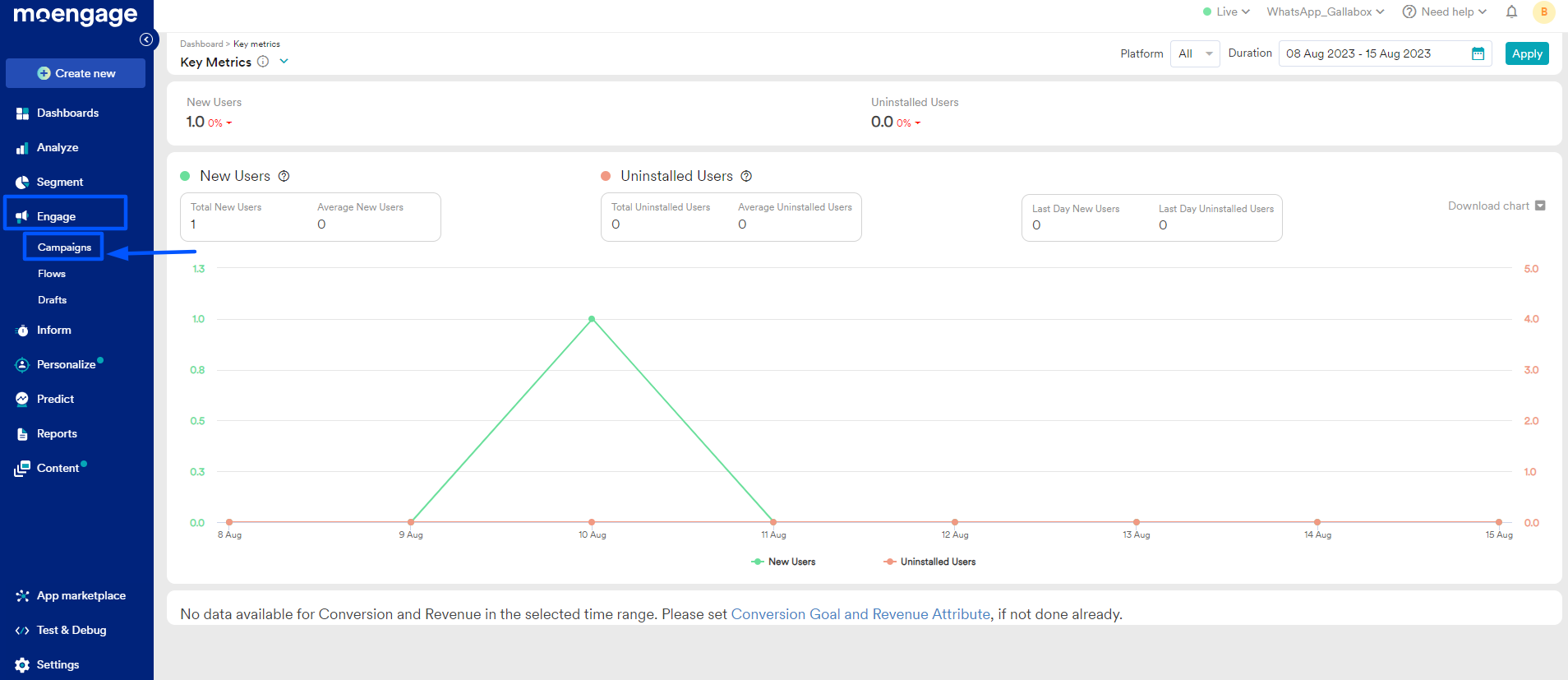Image resolution: width=1568 pixels, height=680 pixels.
Task: Click the info icon beside Key Metrics
Action: coord(263,62)
